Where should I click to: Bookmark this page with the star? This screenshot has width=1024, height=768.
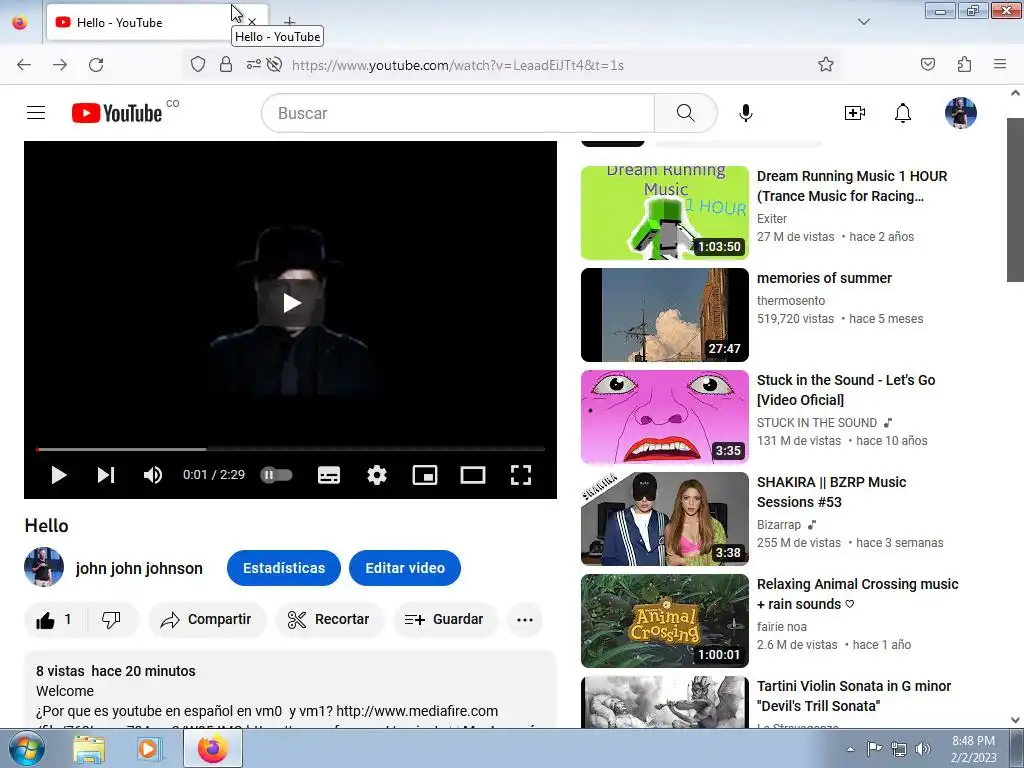point(825,64)
